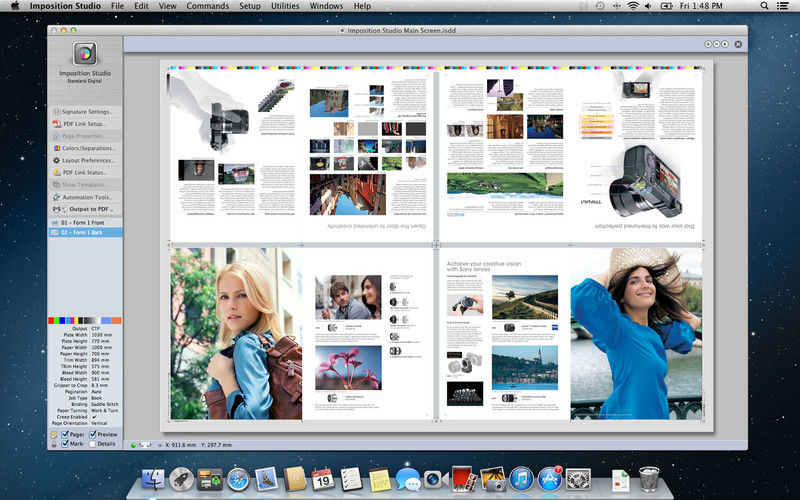Screen dimensions: 800x500
Task: Click the PDF Link Setup icon
Action: tap(57, 123)
